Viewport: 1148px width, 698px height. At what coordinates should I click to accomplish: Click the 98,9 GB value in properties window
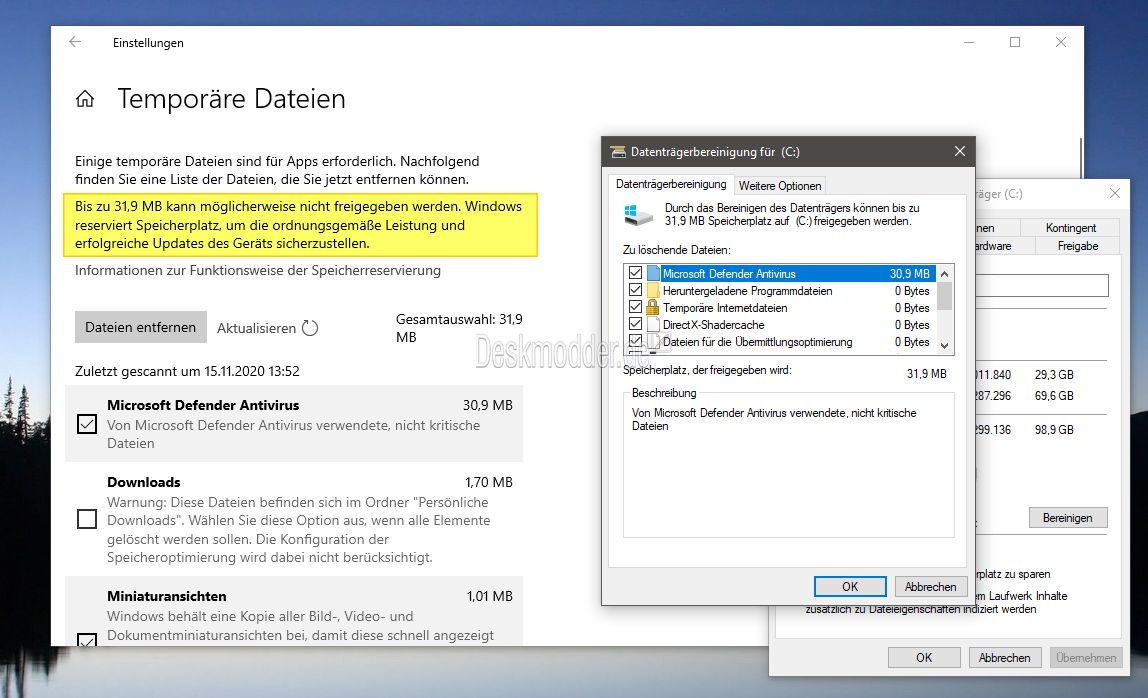tap(1054, 429)
